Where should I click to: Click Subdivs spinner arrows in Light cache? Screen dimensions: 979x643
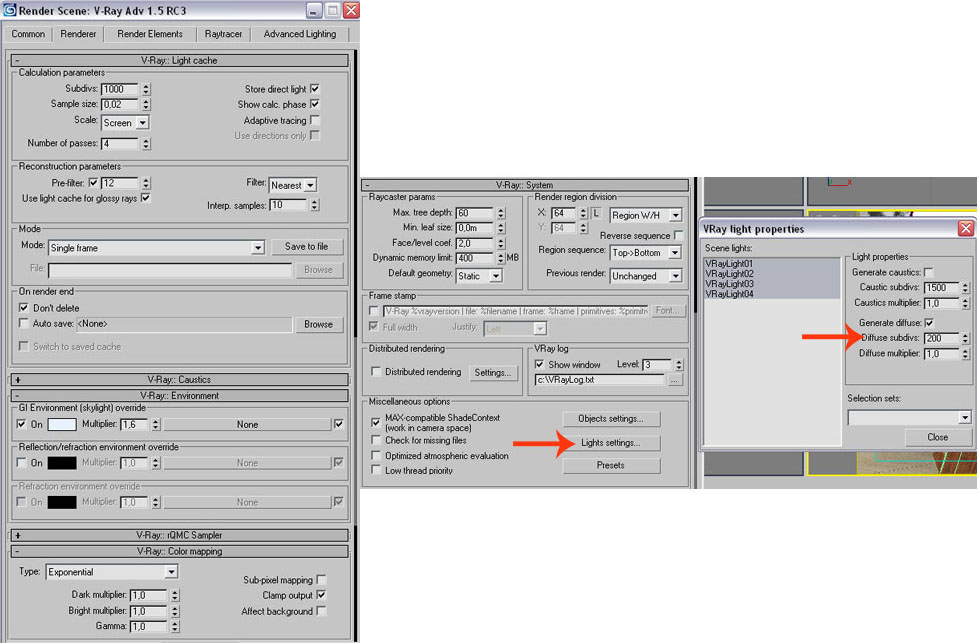(146, 89)
